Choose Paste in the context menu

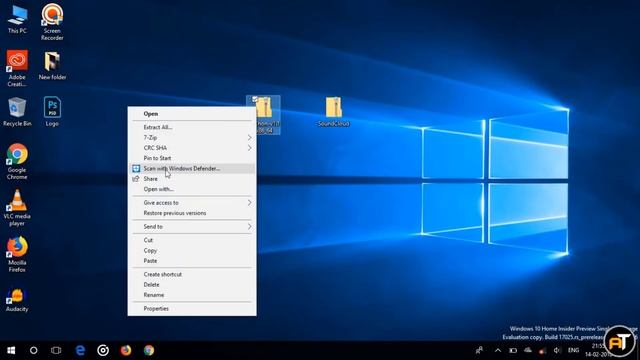192,261
